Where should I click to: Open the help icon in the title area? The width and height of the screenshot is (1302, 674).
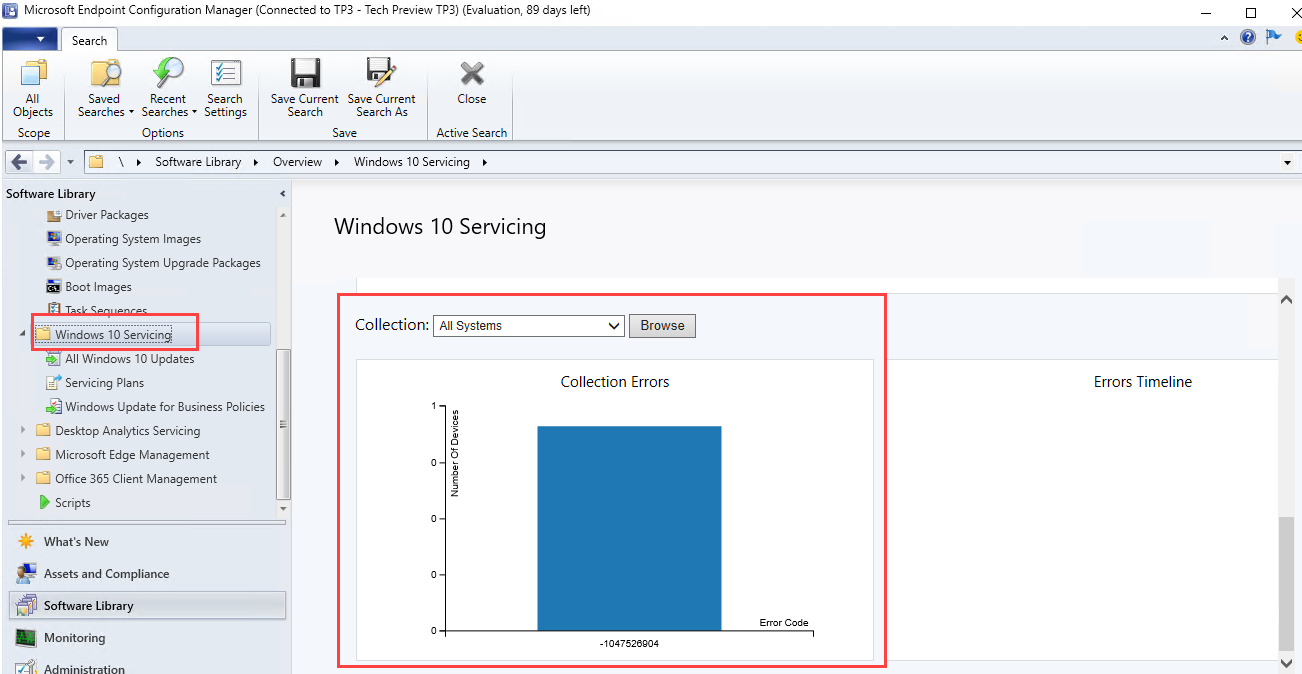(1248, 37)
